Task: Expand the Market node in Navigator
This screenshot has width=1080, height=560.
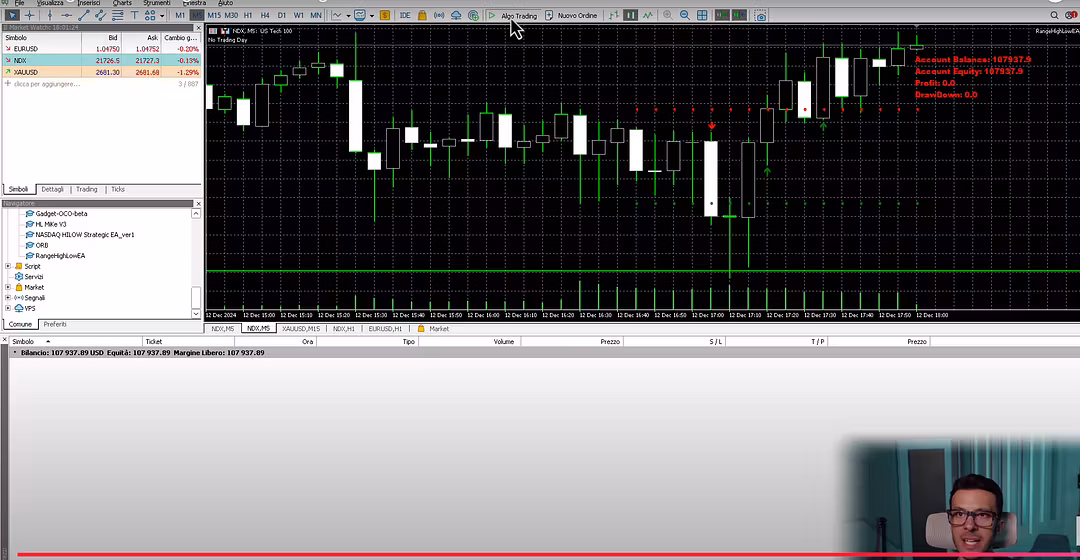Action: (8, 287)
